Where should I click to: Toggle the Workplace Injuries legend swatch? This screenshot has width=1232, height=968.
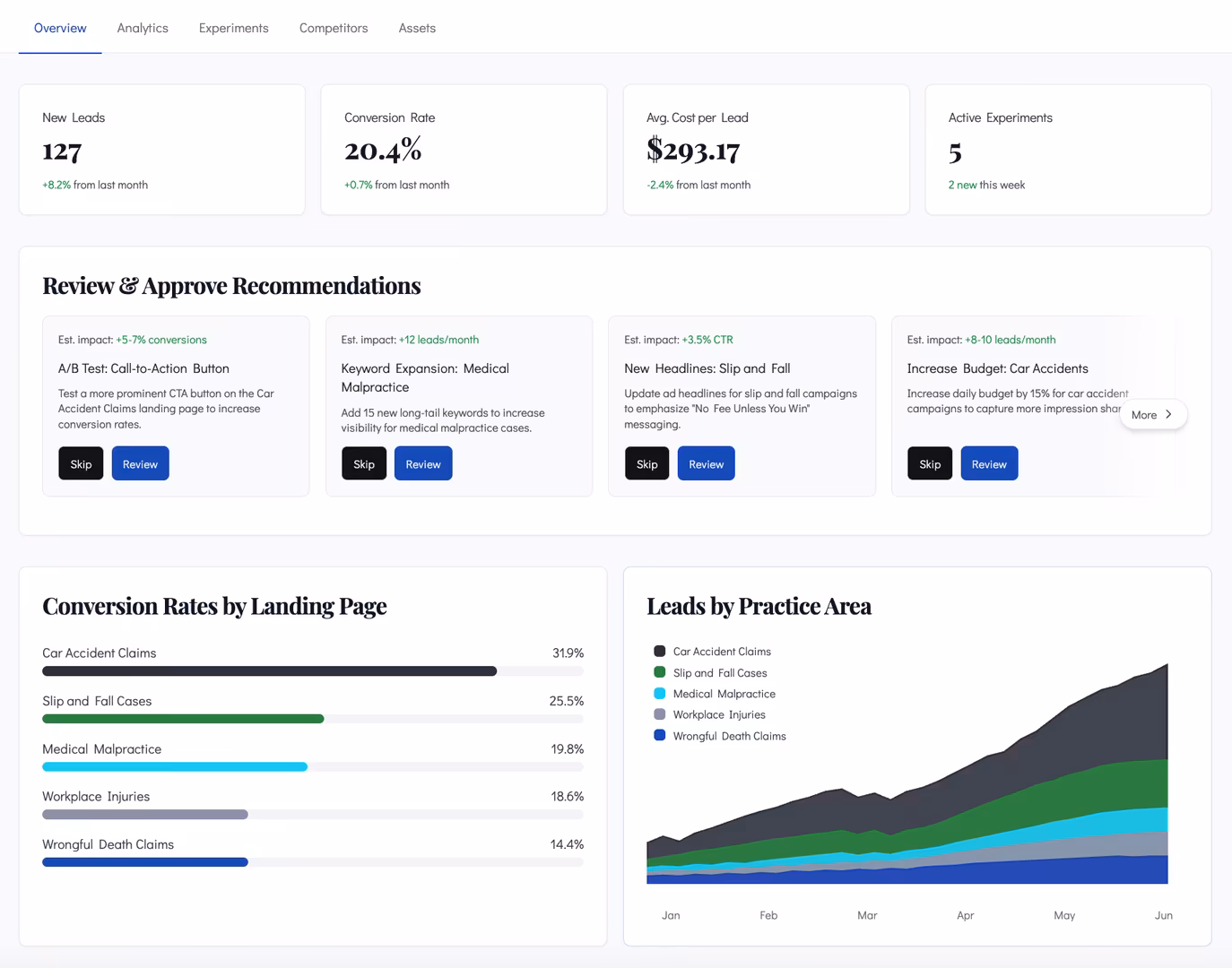[660, 714]
